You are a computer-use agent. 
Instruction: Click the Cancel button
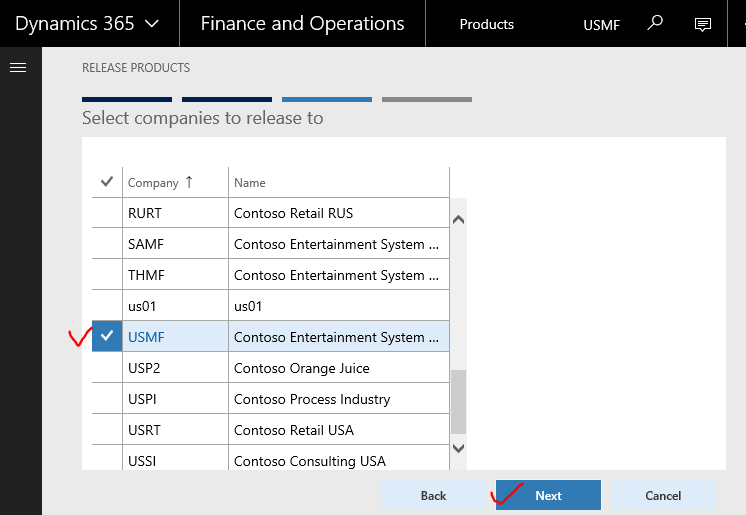[x=663, y=495]
